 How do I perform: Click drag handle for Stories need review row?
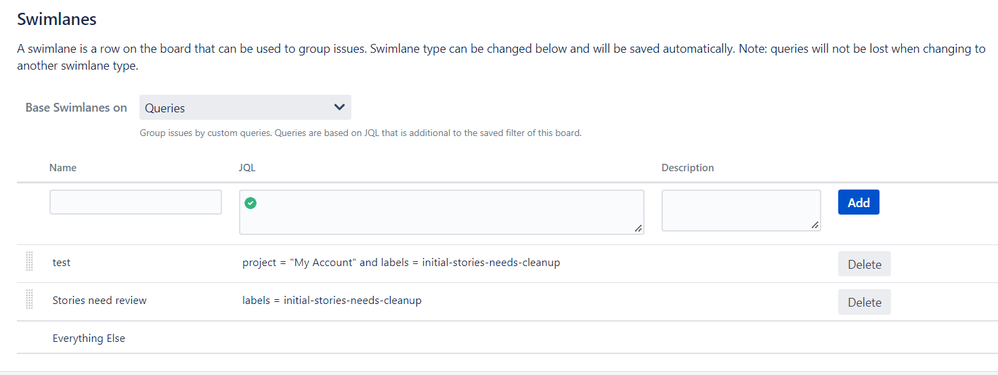[x=29, y=299]
